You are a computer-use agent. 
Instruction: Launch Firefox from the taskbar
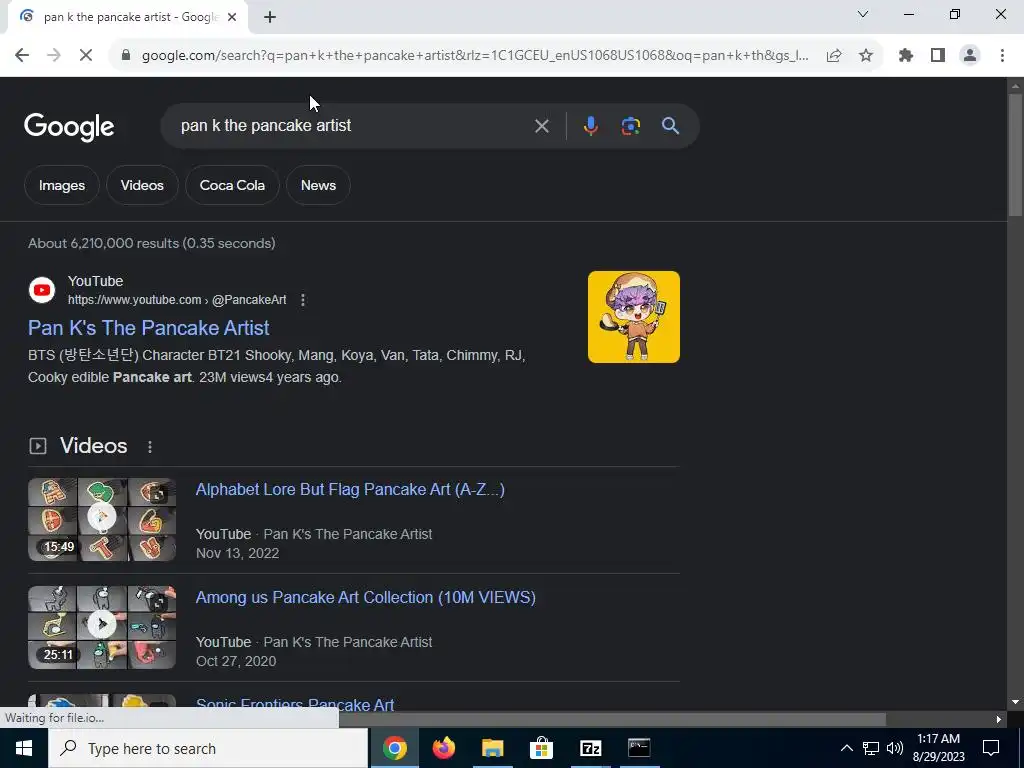[443, 748]
